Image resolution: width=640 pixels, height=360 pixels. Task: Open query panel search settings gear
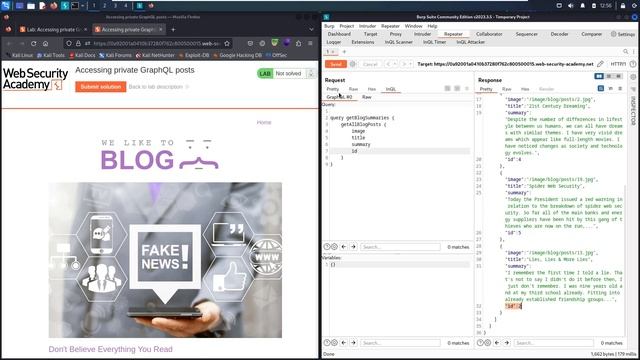[x=334, y=247]
